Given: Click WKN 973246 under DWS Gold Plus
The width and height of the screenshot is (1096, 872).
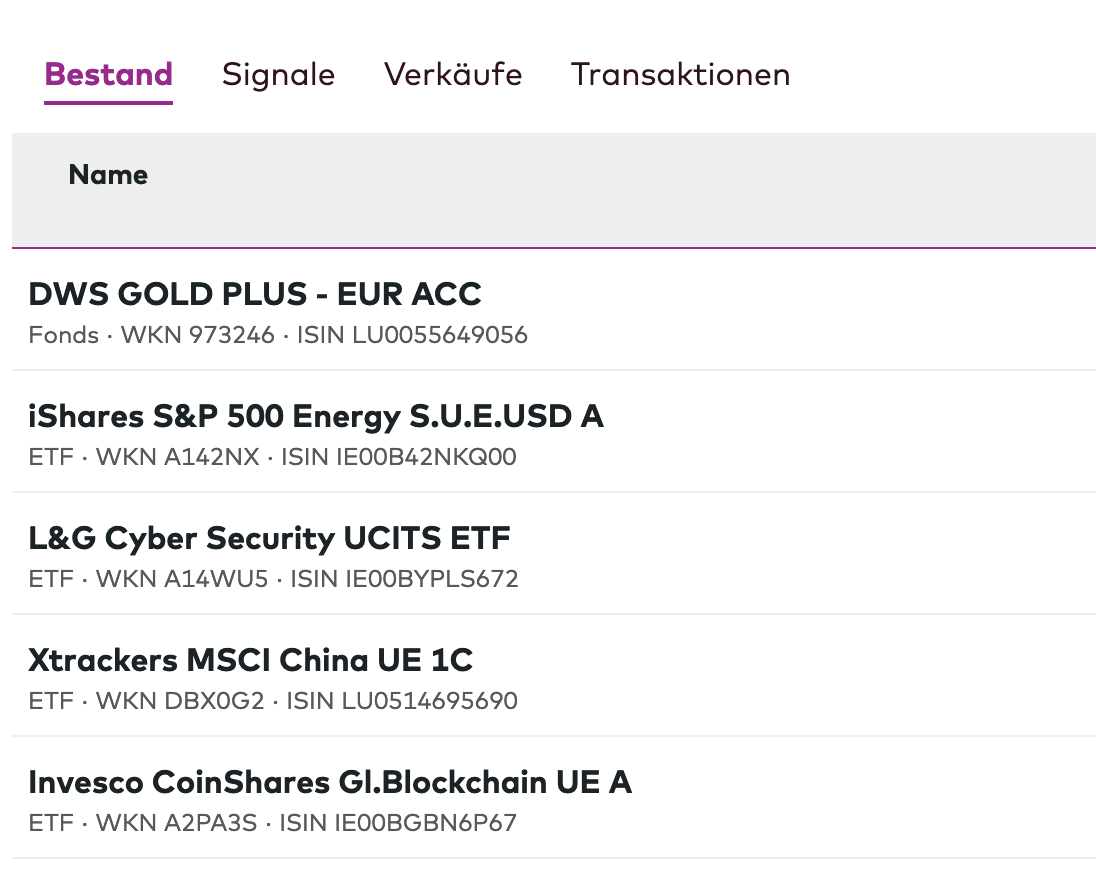Looking at the screenshot, I should coord(197,335).
